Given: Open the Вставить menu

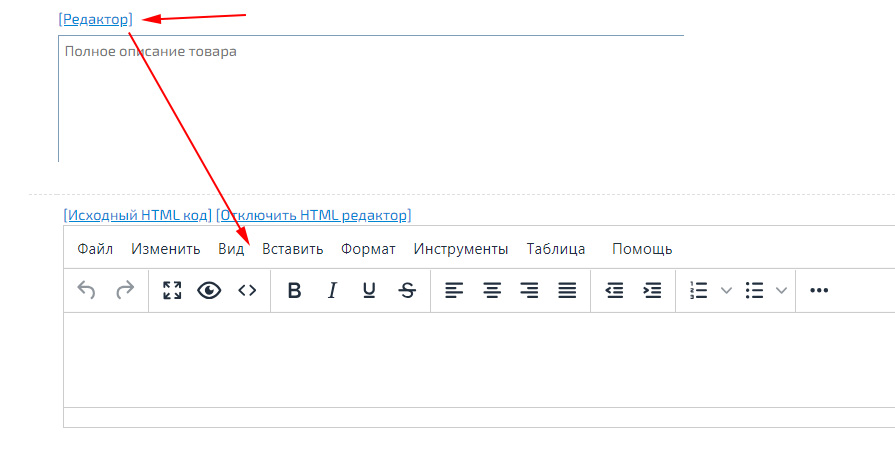Looking at the screenshot, I should (x=293, y=249).
